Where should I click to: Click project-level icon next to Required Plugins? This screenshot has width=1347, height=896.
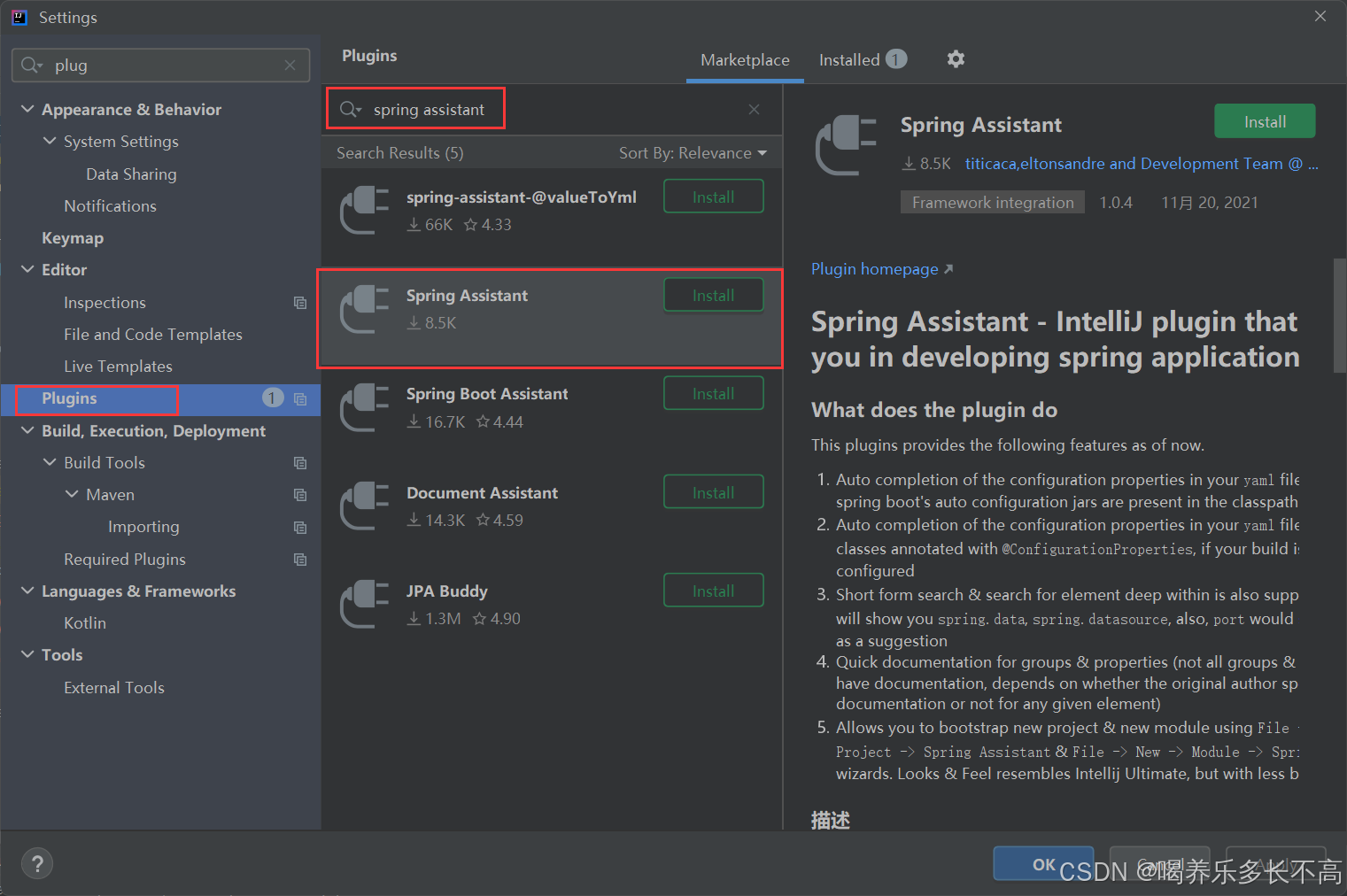(x=300, y=560)
